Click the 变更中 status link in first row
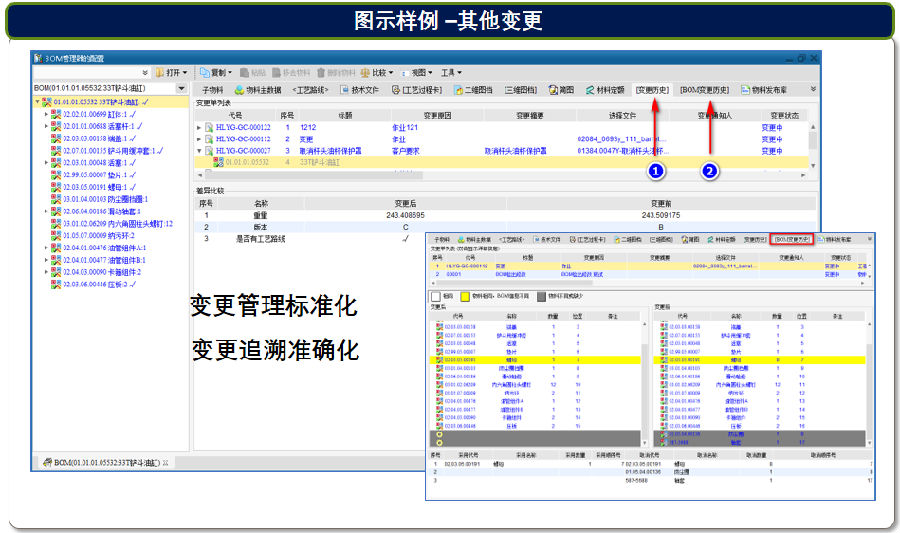 click(771, 127)
